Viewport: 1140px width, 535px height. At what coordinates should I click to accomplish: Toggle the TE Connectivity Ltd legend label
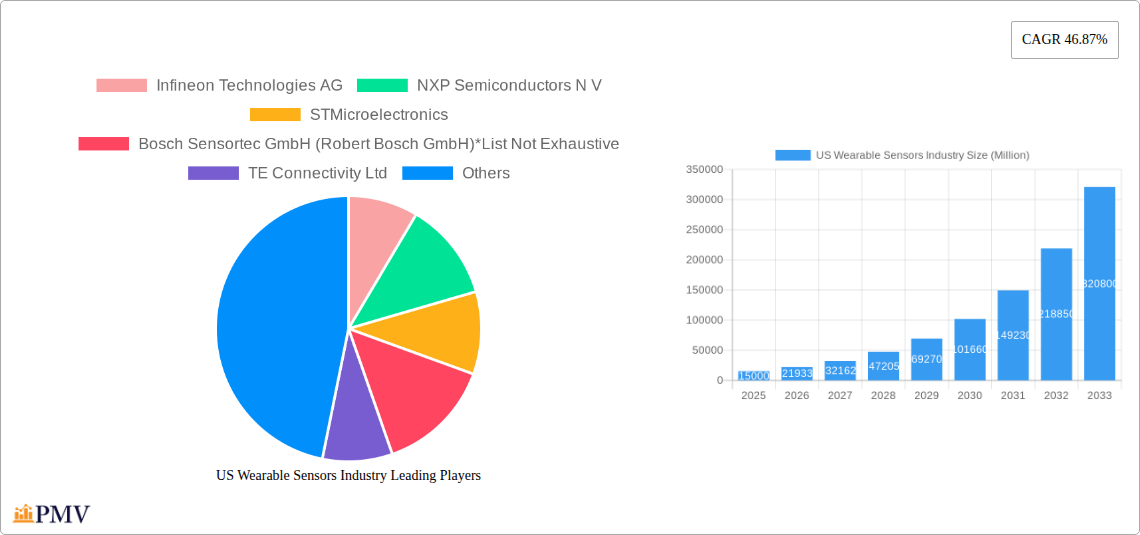[317, 173]
